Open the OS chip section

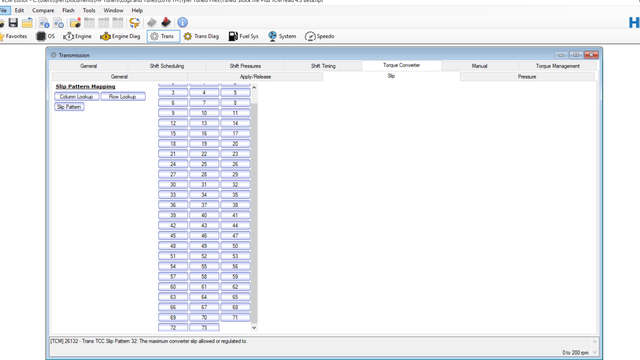click(x=45, y=36)
